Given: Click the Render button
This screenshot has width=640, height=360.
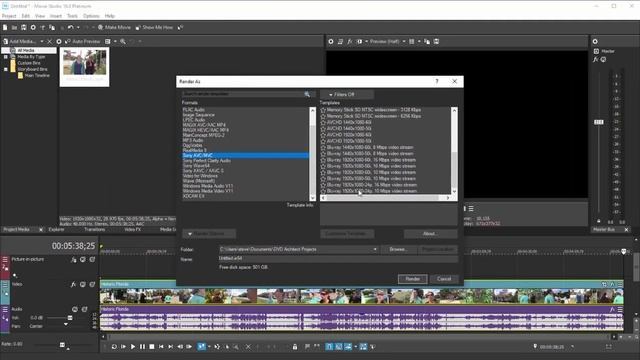Looking at the screenshot, I should pos(412,279).
